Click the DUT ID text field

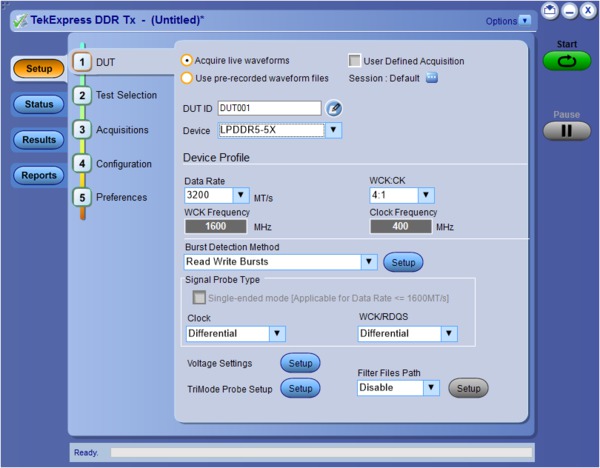pyautogui.click(x=268, y=109)
